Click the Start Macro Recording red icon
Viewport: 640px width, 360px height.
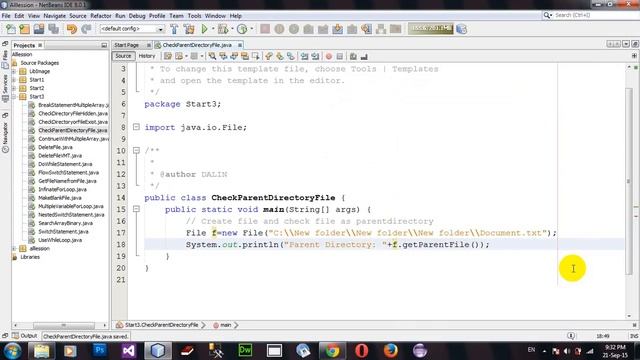pyautogui.click(x=329, y=56)
